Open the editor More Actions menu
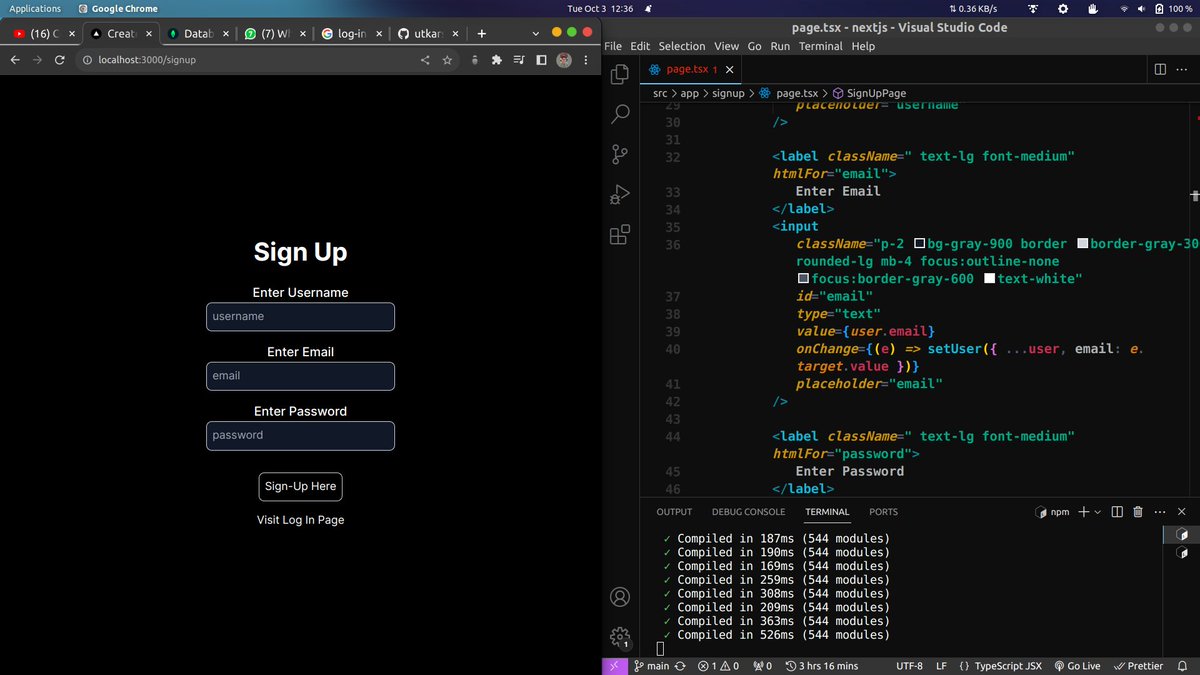Image resolution: width=1200 pixels, height=675 pixels. pyautogui.click(x=1184, y=69)
